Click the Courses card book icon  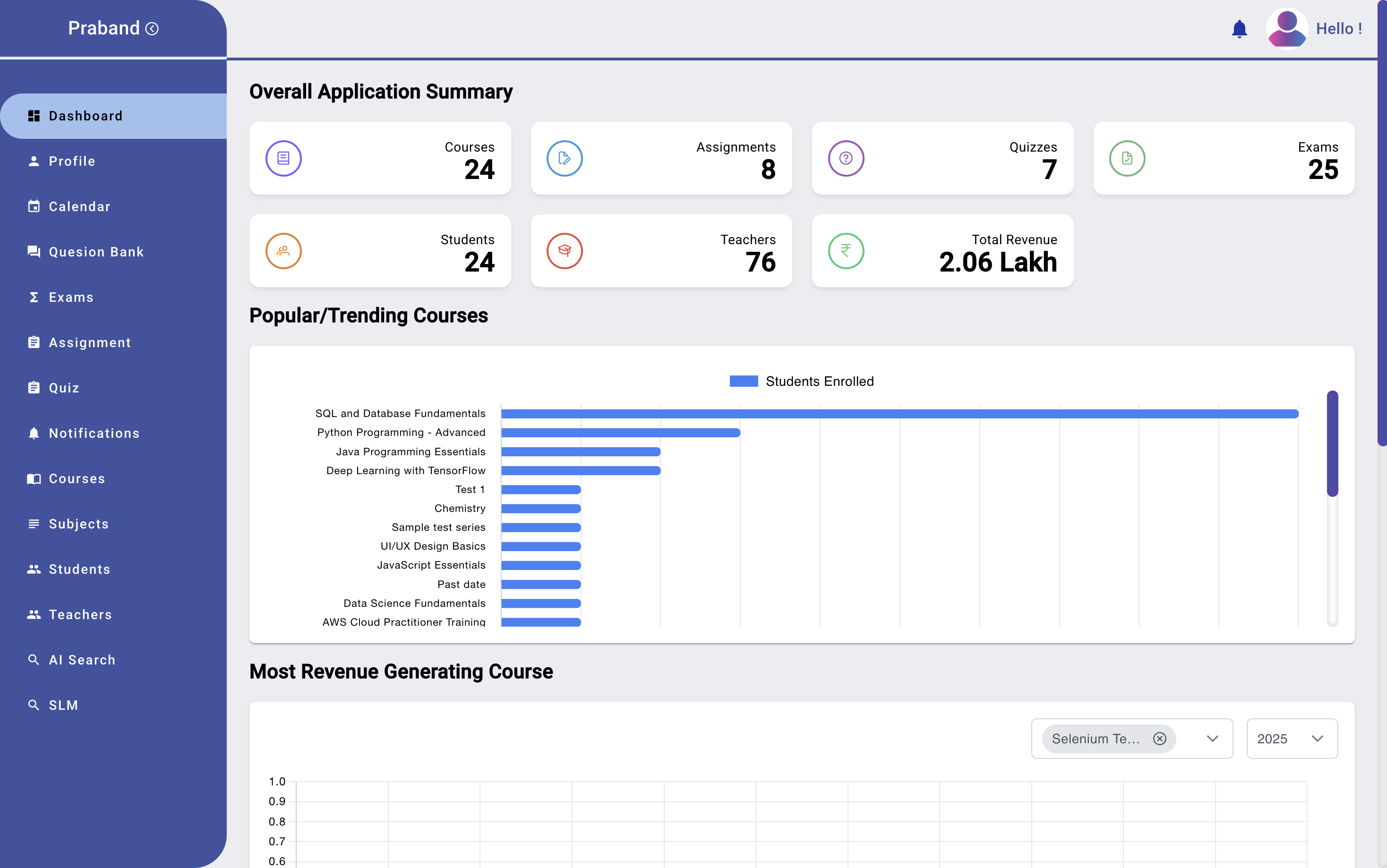pyautogui.click(x=283, y=159)
